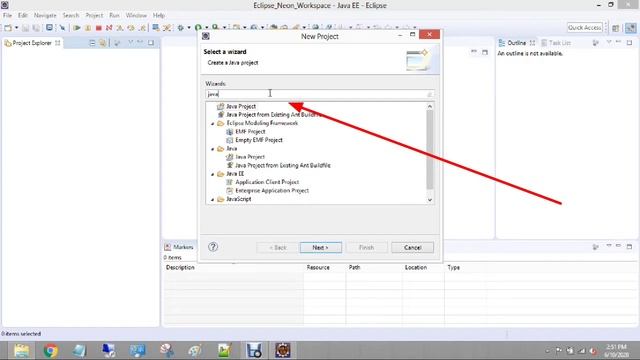Open the Help menu
Image resolution: width=640 pixels, height=360 pixels.
tap(159, 15)
